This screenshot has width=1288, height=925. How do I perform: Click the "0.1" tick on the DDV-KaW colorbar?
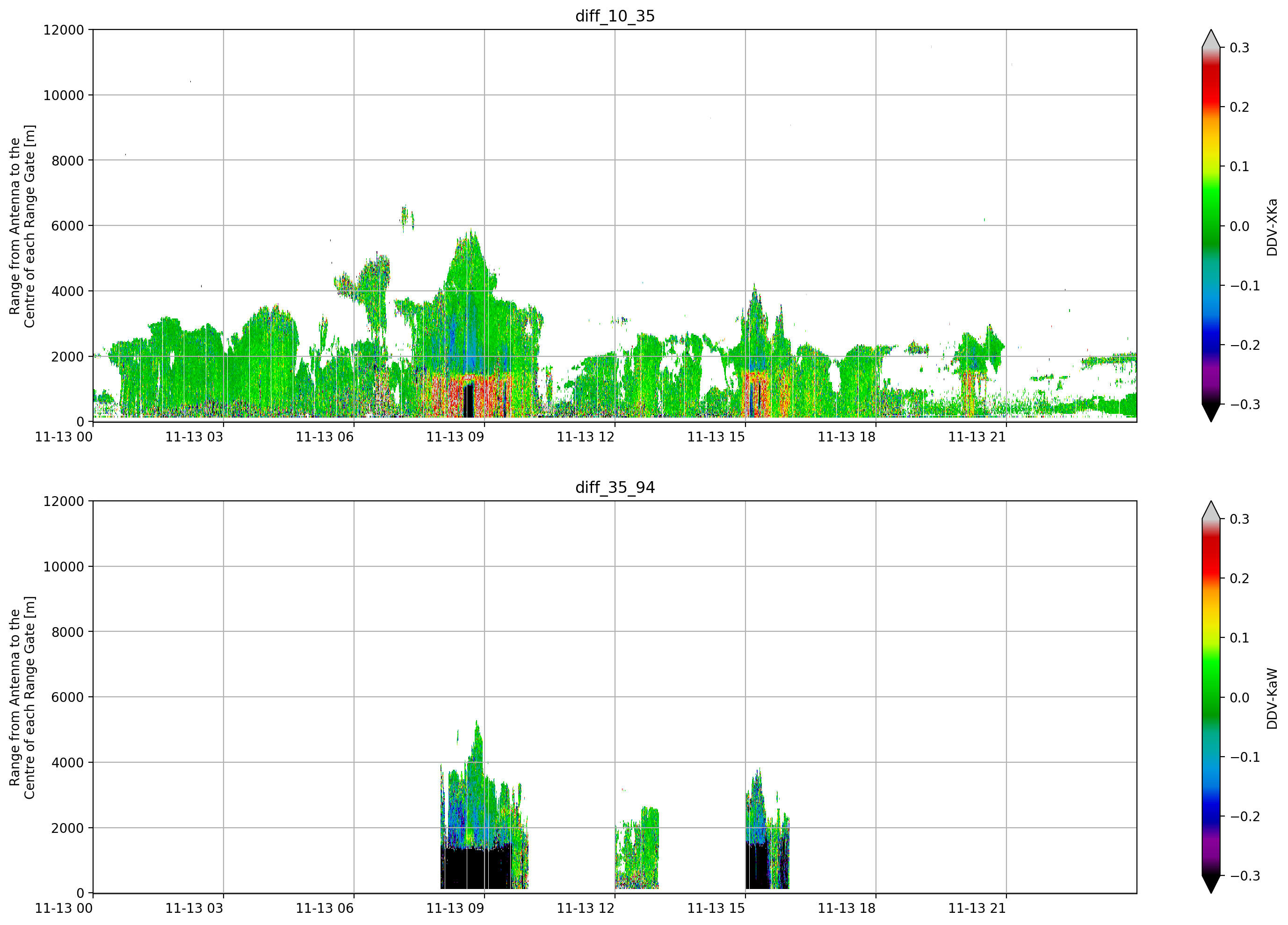point(1239,638)
